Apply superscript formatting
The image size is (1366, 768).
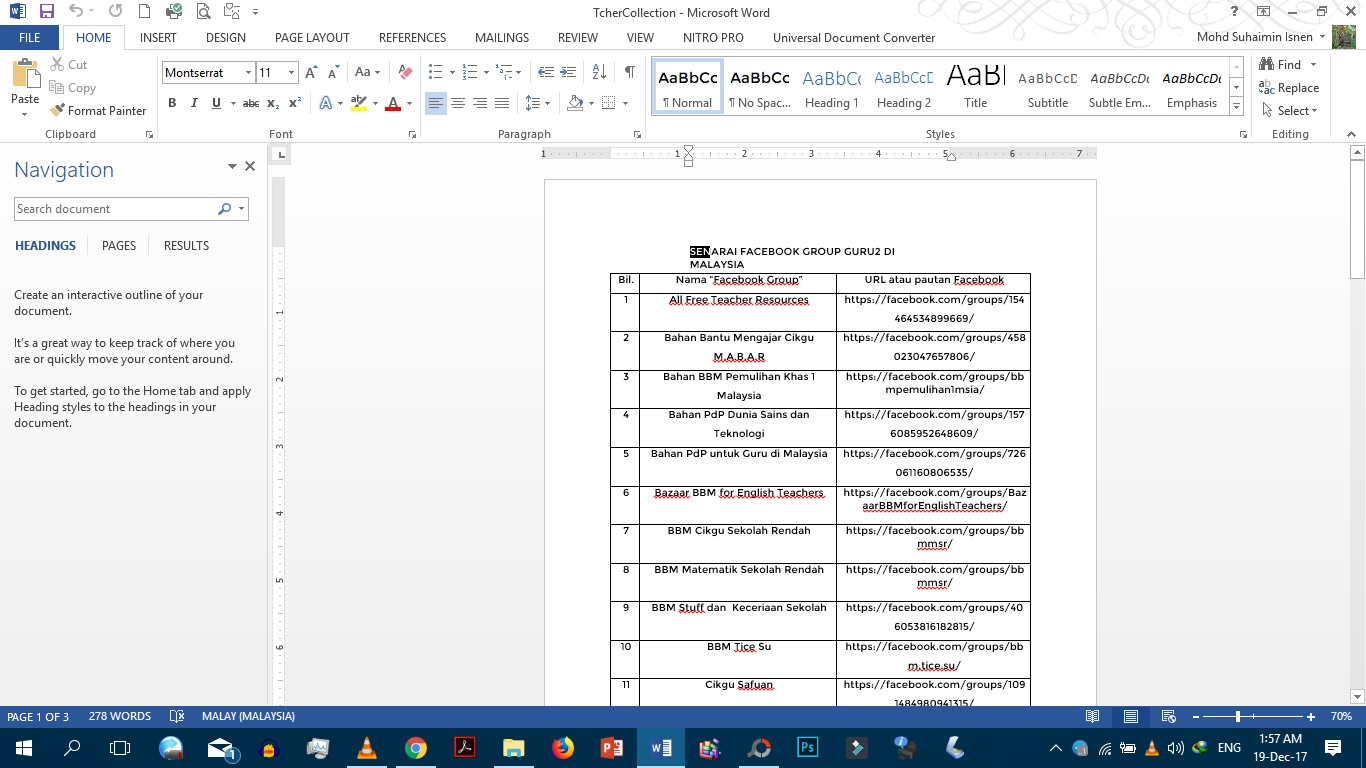pyautogui.click(x=295, y=103)
